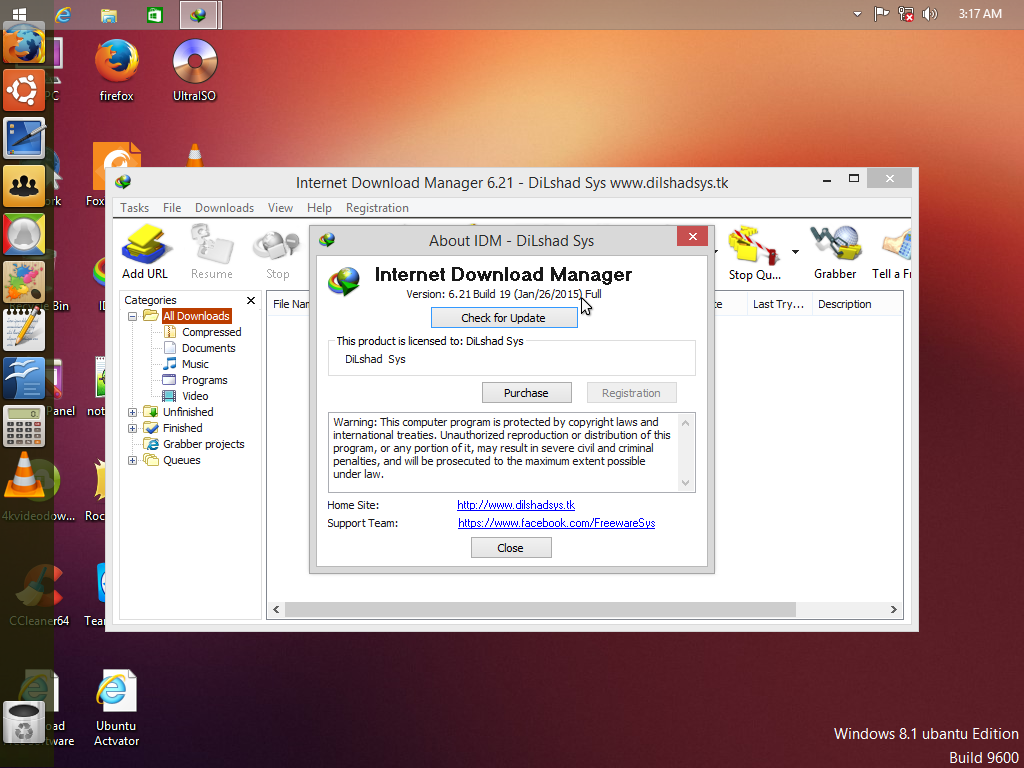Select Grabber projects item
This screenshot has width=1024, height=768.
204,444
